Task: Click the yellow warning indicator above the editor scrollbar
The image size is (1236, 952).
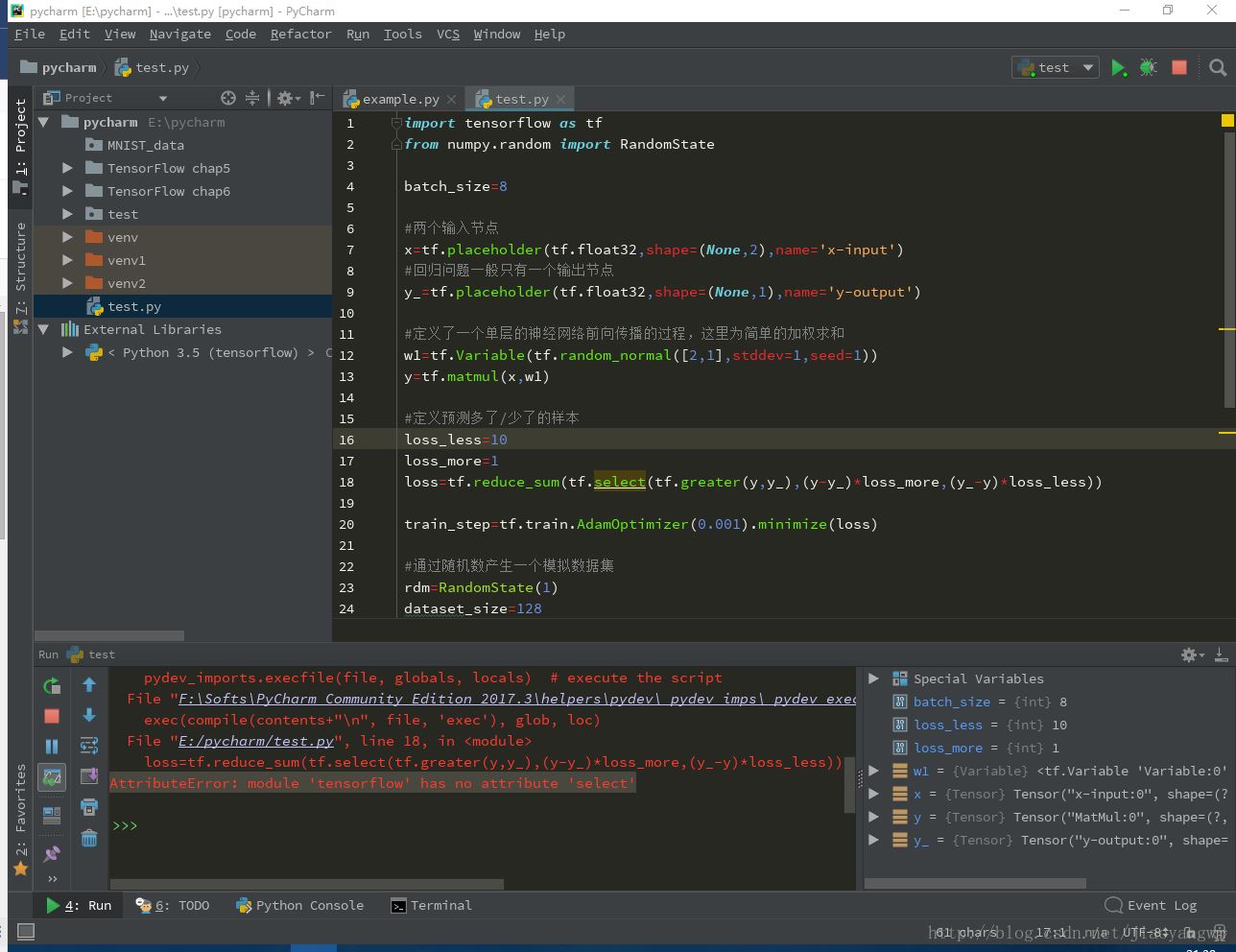Action: pyautogui.click(x=1226, y=121)
